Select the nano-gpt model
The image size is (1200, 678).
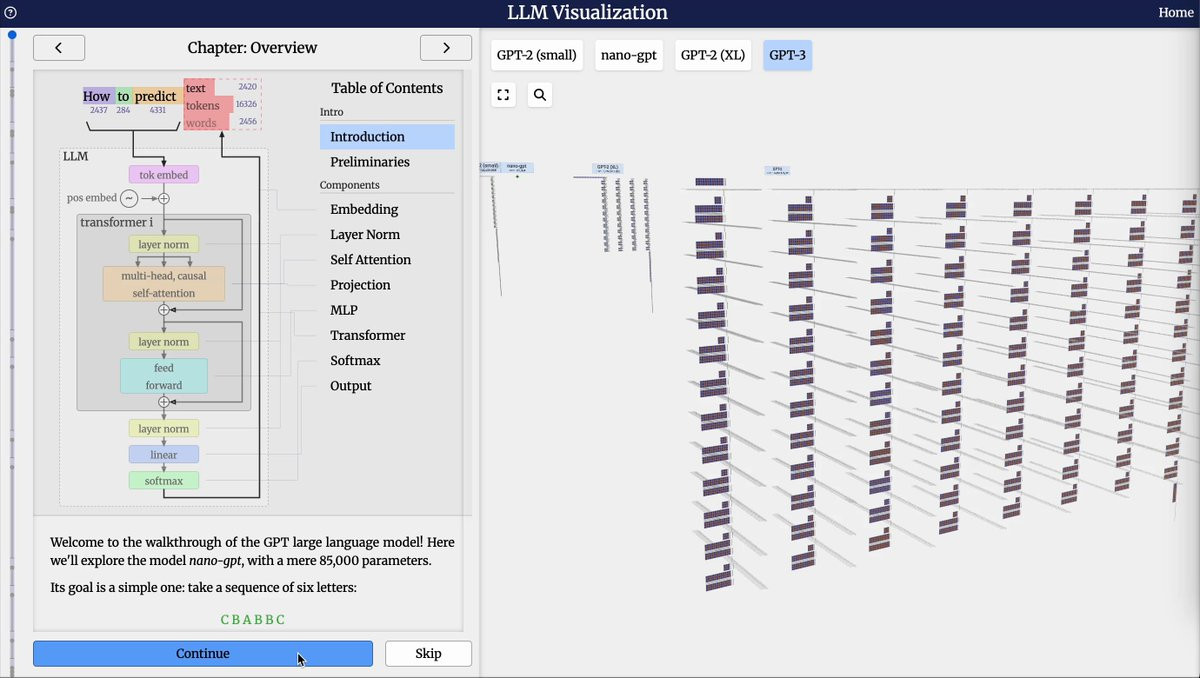(628, 55)
